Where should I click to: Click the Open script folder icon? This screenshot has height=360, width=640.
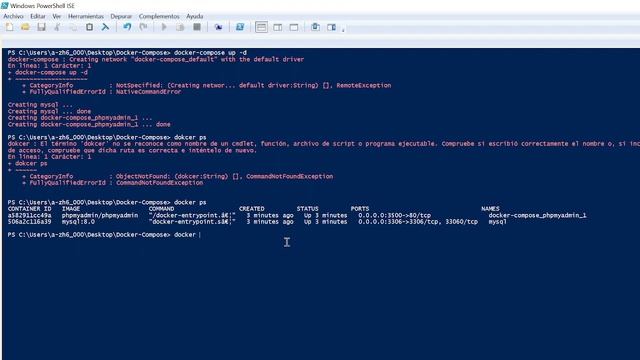tap(25, 27)
